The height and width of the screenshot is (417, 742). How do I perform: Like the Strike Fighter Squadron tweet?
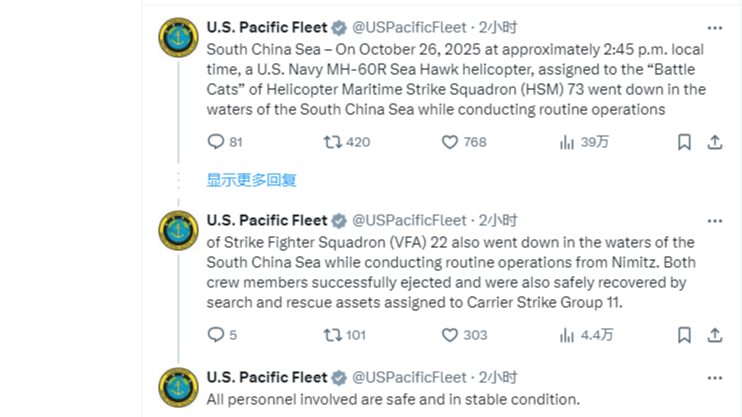coord(449,335)
